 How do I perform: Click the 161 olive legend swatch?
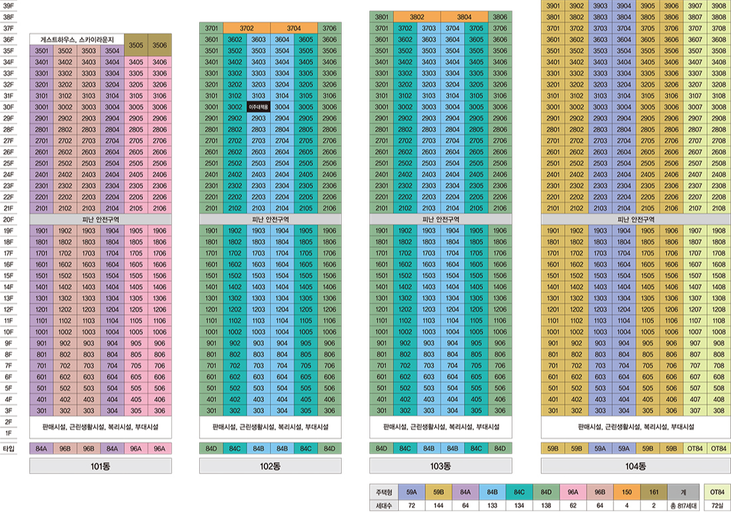tap(654, 492)
